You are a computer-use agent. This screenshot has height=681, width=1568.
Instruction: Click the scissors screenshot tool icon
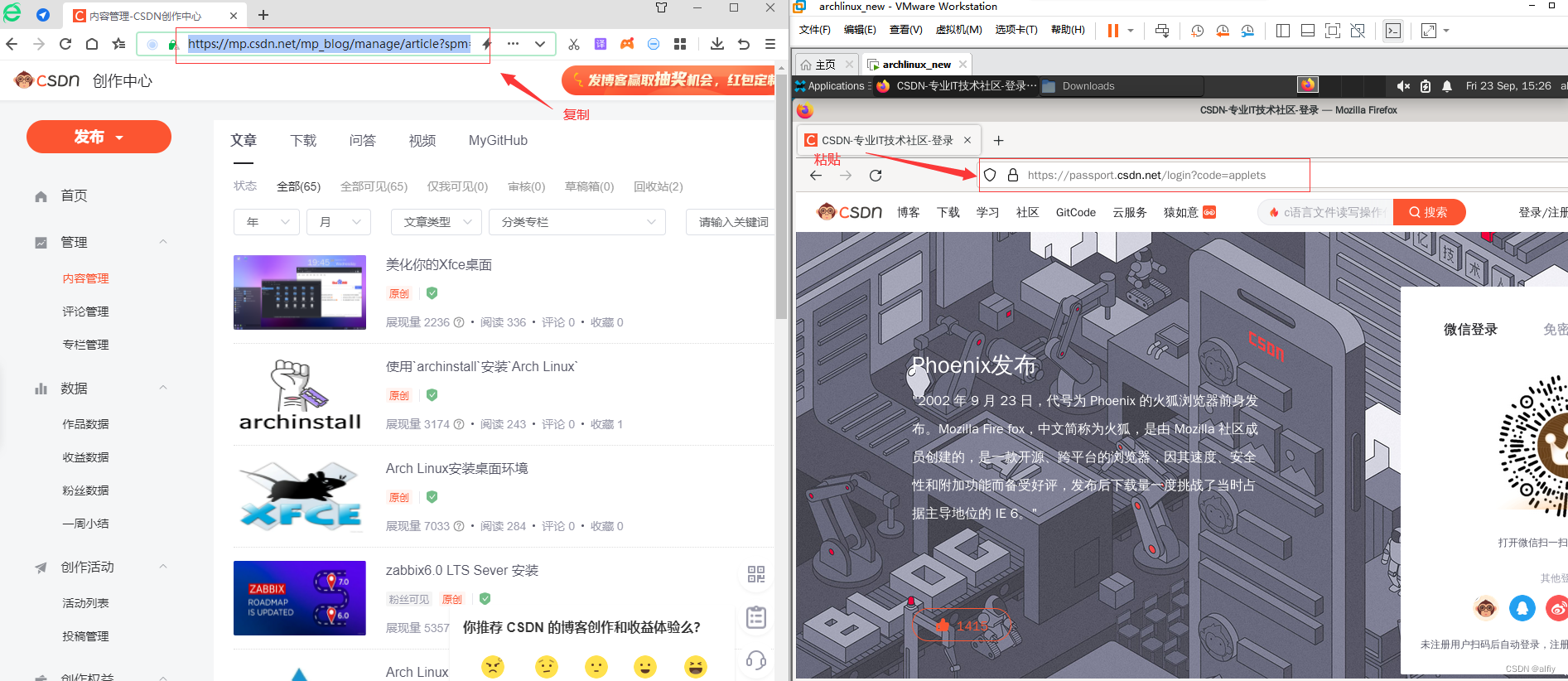tap(574, 44)
